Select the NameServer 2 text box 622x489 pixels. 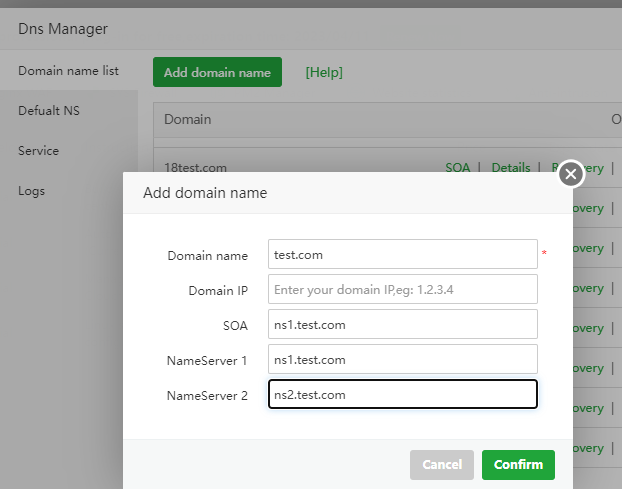coord(403,394)
